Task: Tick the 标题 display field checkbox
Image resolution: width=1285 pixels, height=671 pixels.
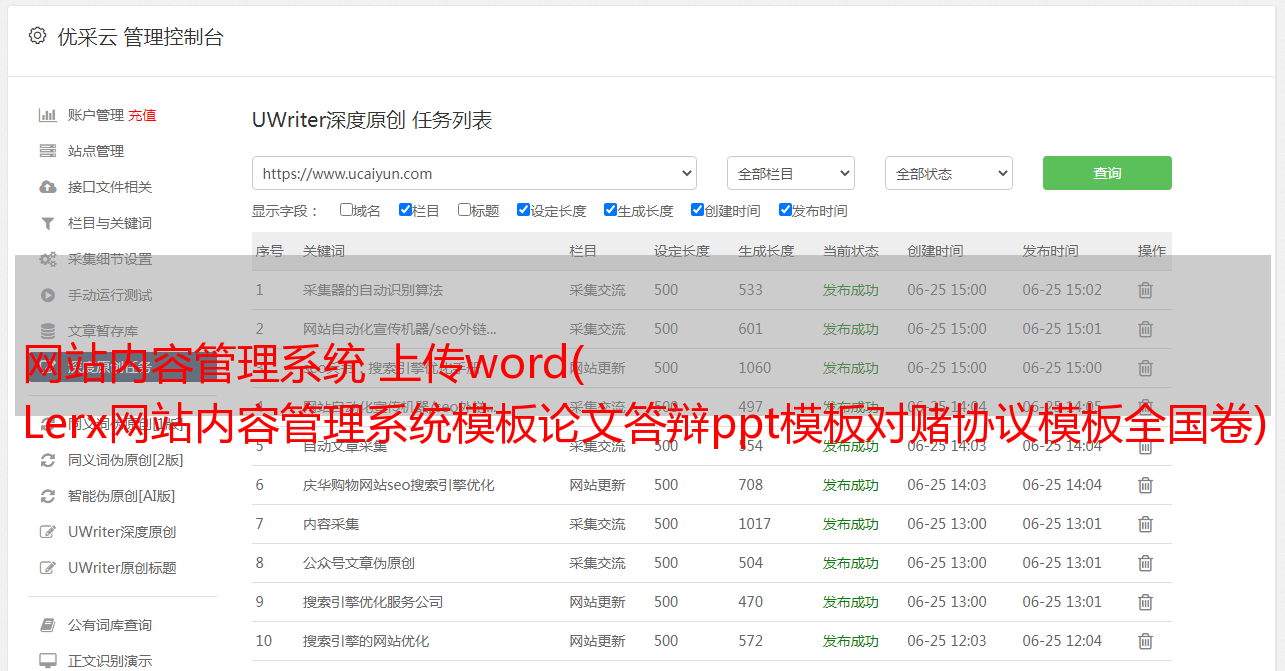Action: click(464, 210)
